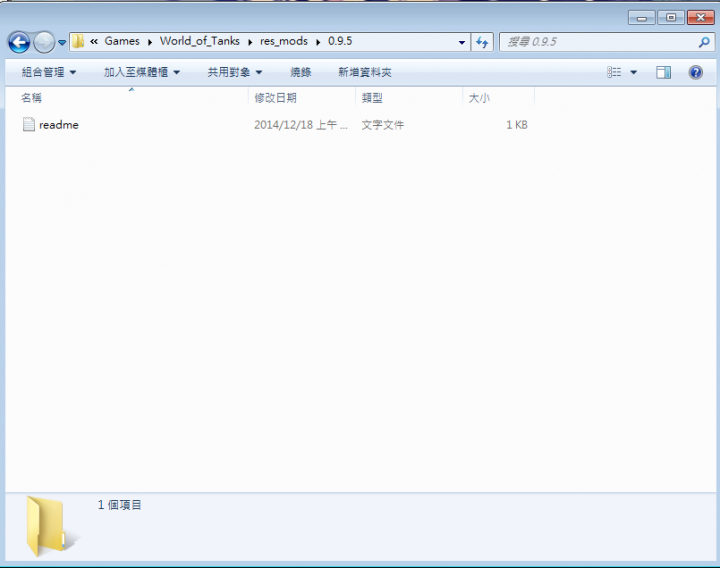Change view with the view icon

[x=614, y=72]
